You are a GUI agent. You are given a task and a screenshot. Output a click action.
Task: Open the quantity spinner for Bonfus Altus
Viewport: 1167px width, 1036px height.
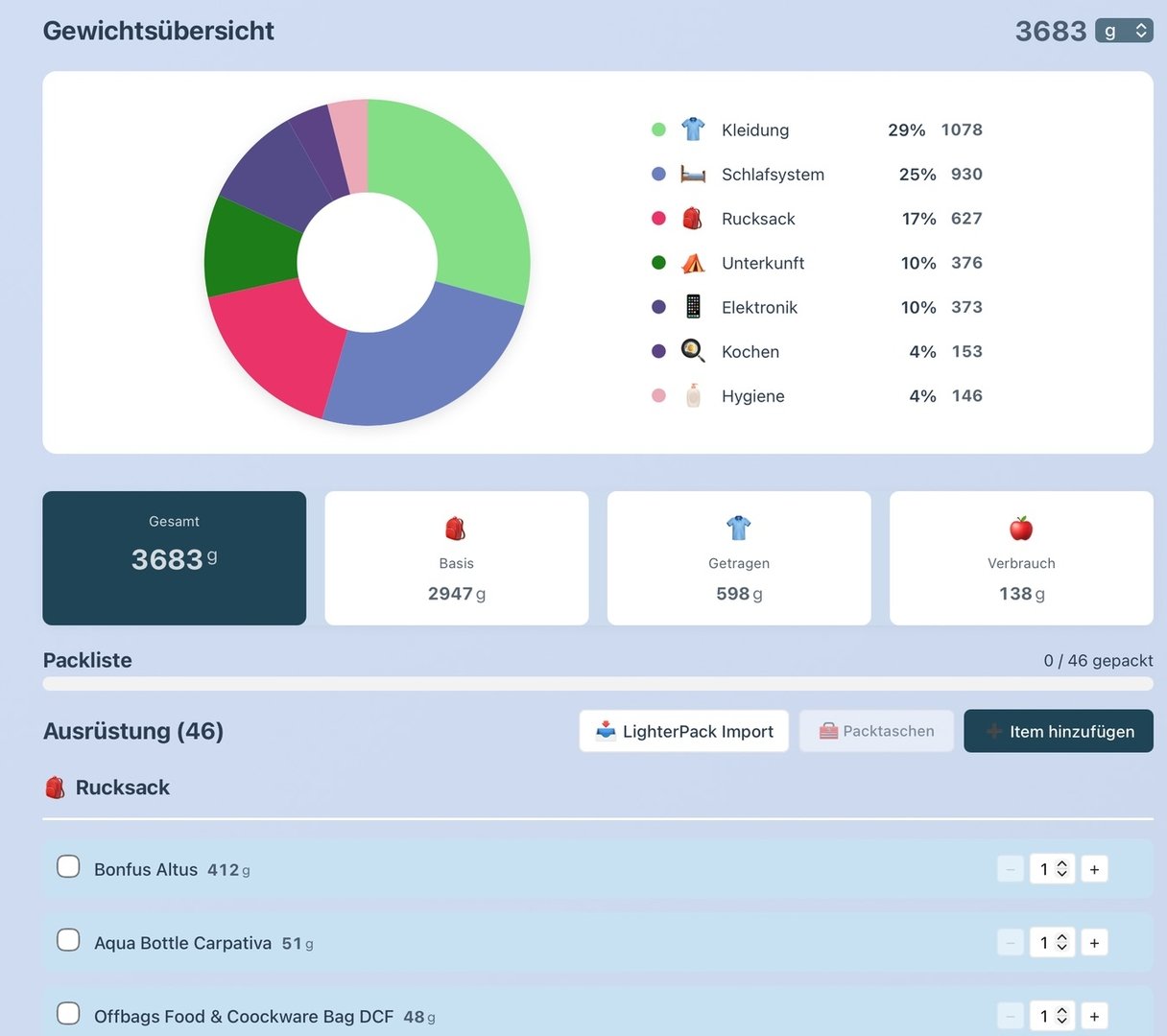coord(1052,869)
